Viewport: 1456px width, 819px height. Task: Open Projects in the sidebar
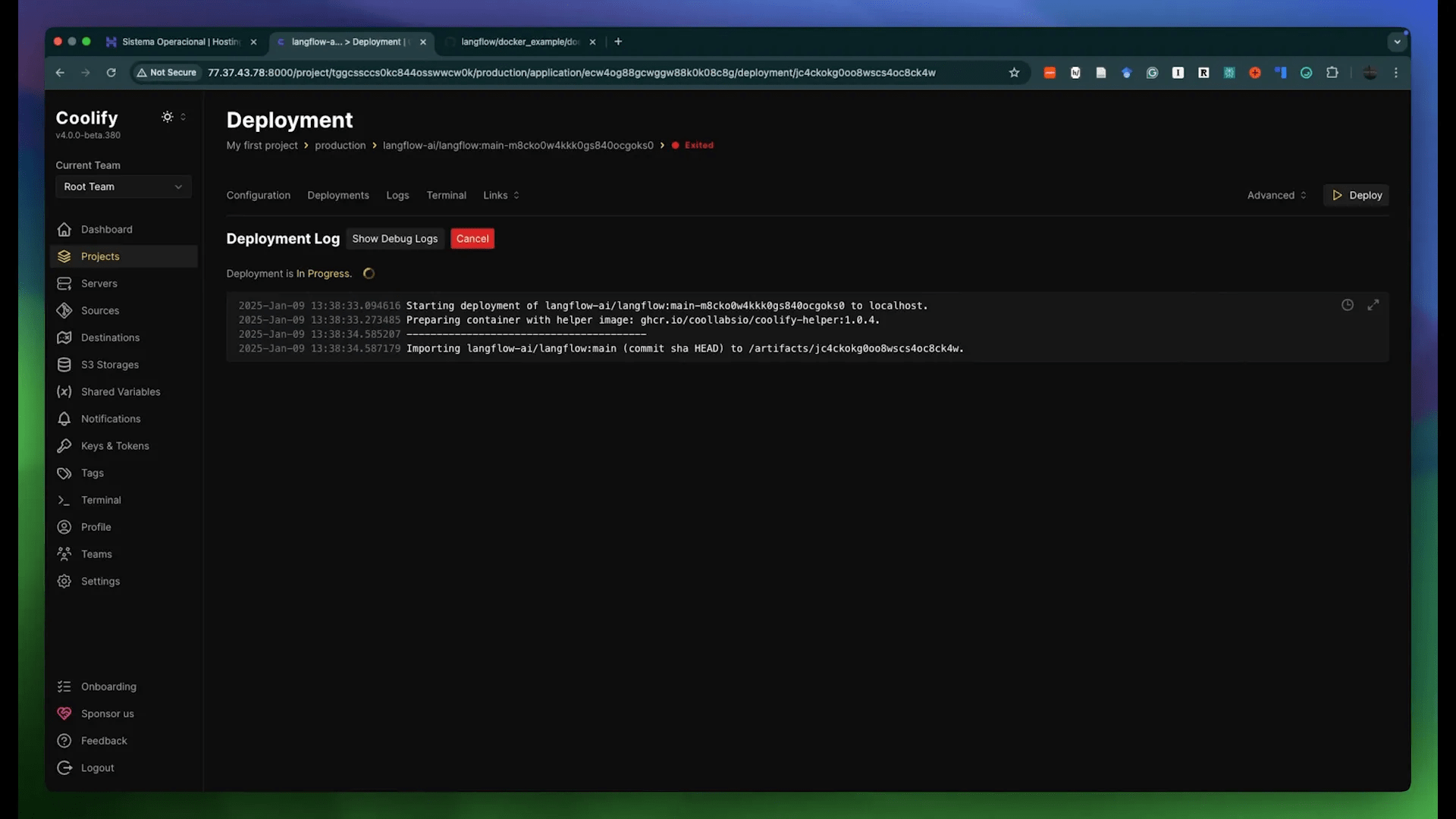(x=124, y=256)
